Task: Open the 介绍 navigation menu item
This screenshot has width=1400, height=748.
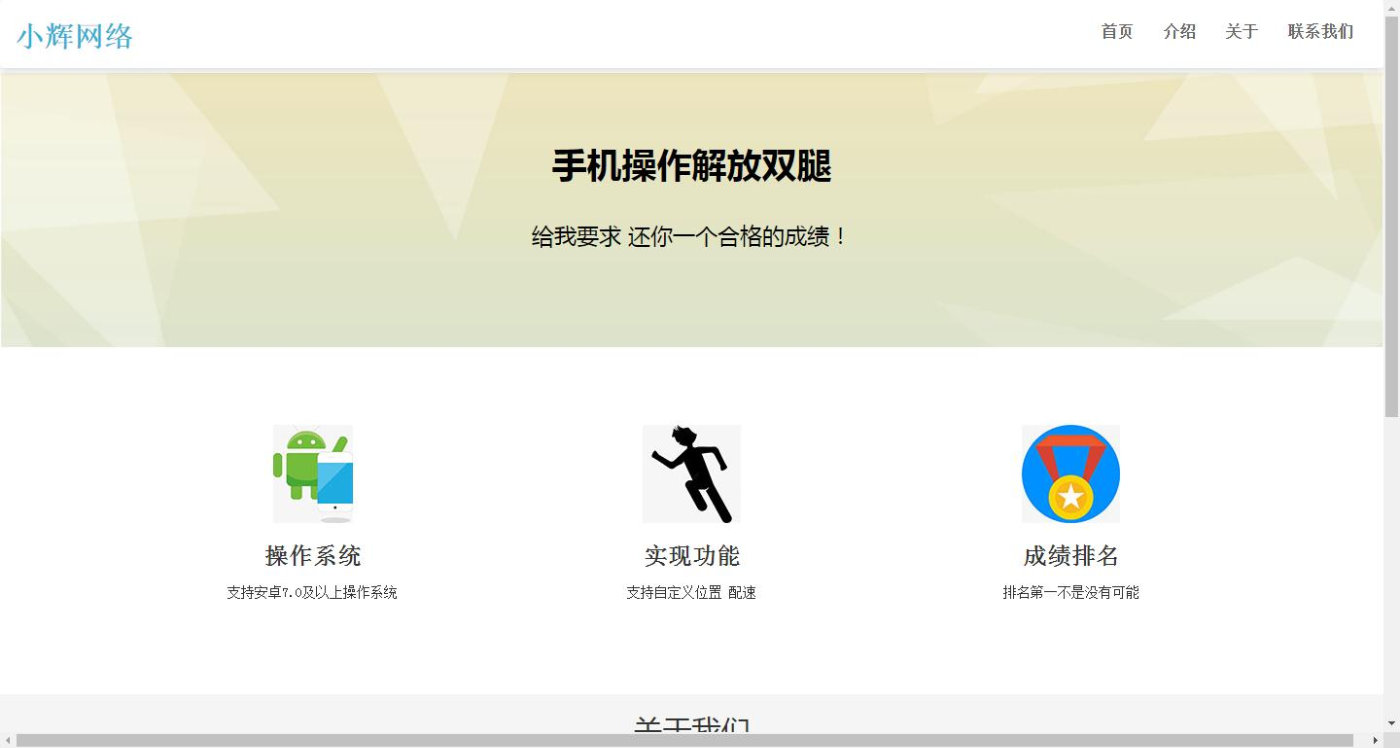Action: click(x=1180, y=32)
